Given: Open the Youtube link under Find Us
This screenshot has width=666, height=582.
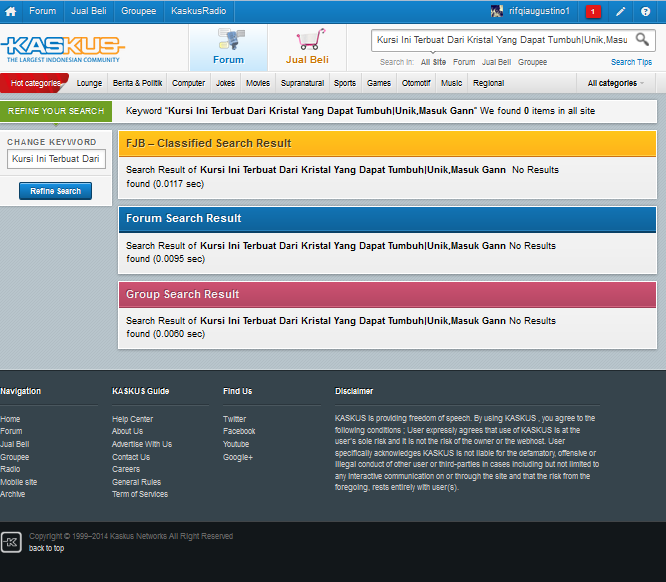Looking at the screenshot, I should pos(236,444).
